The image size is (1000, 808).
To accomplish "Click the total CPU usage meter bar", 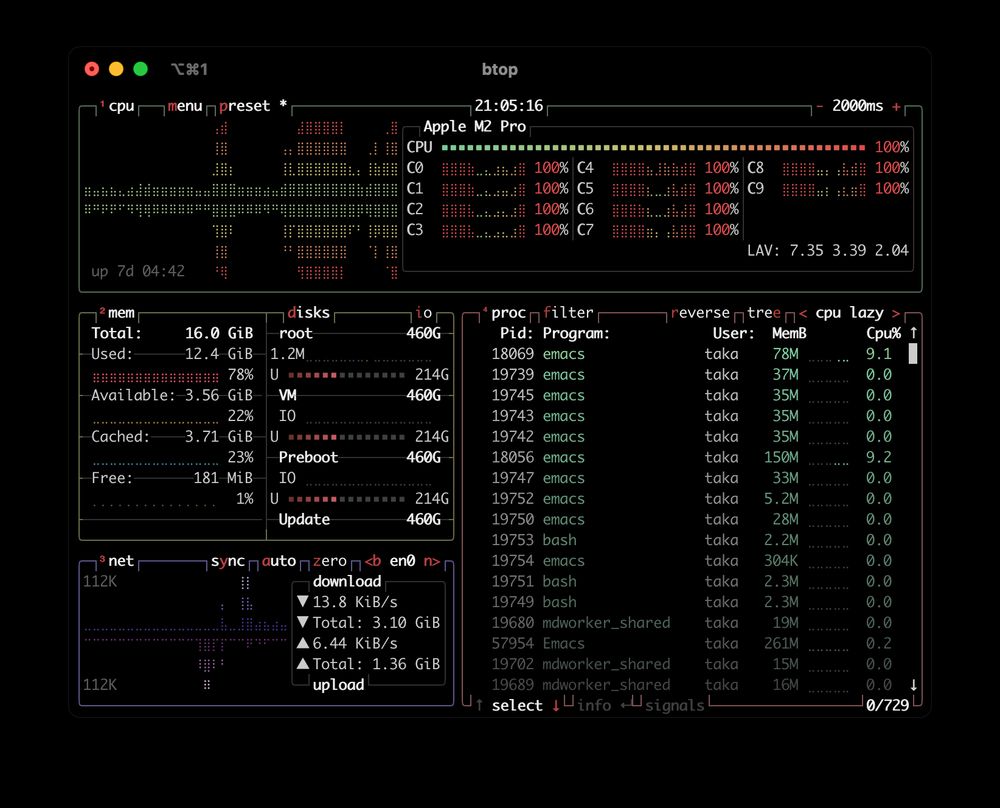I will [653, 147].
